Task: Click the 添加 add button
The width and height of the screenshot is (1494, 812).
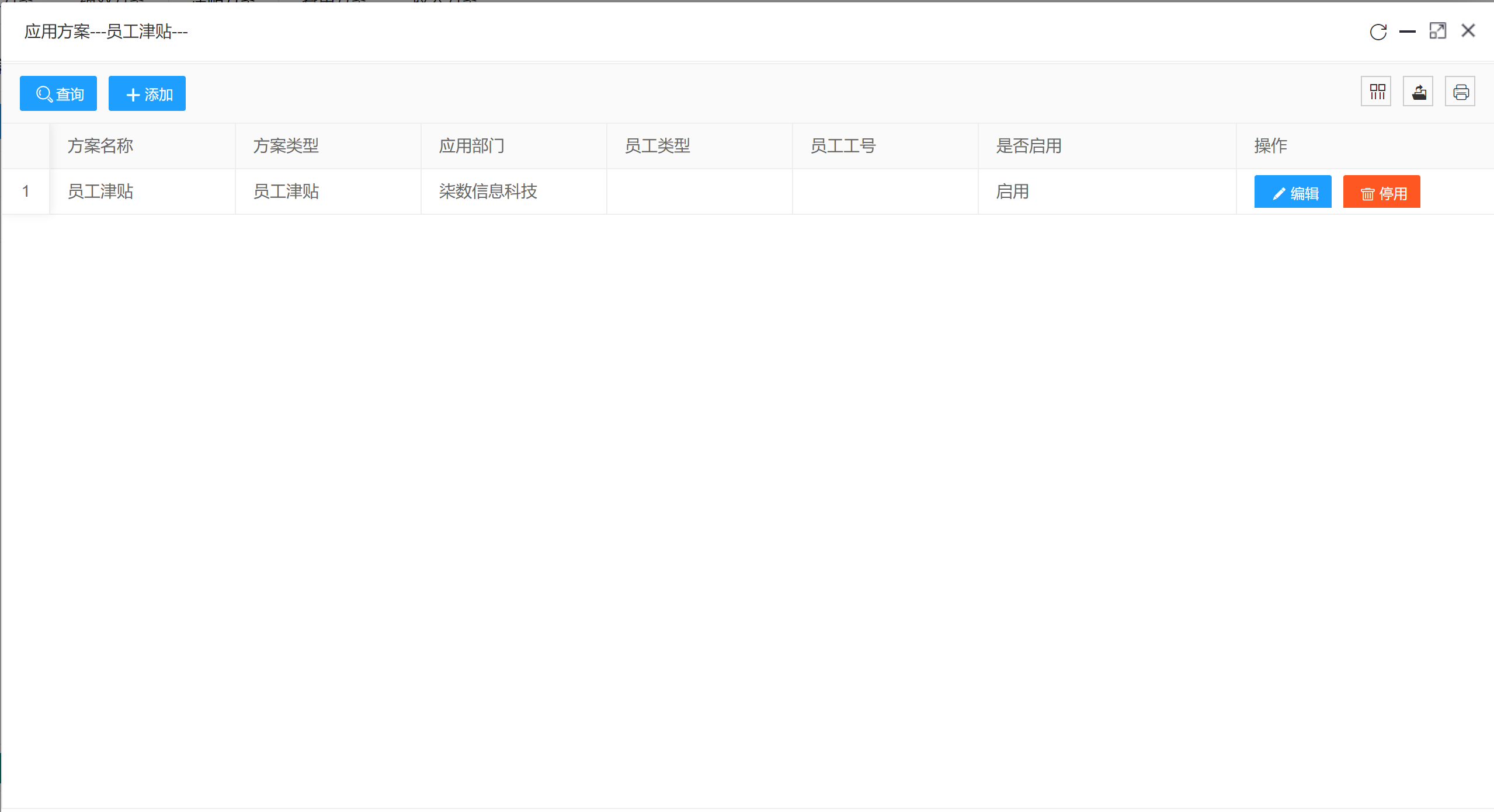Action: click(147, 93)
